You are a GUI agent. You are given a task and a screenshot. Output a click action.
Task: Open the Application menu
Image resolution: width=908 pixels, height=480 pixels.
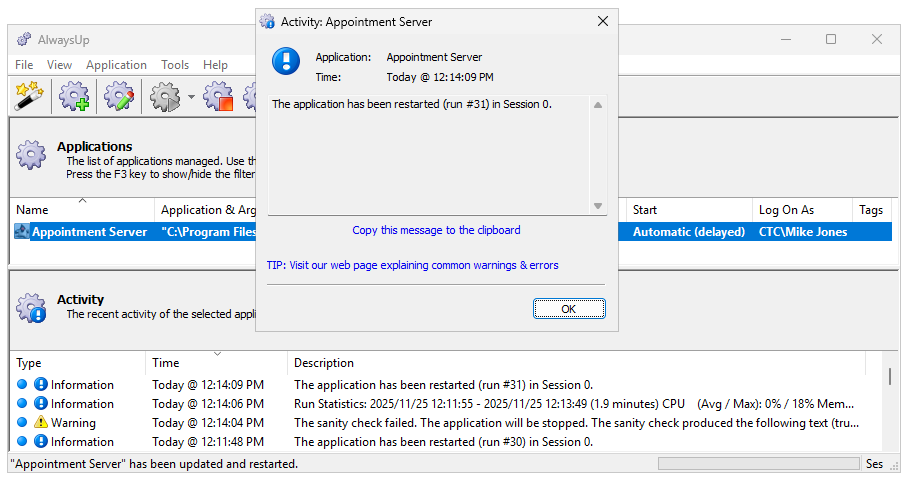[x=116, y=65]
